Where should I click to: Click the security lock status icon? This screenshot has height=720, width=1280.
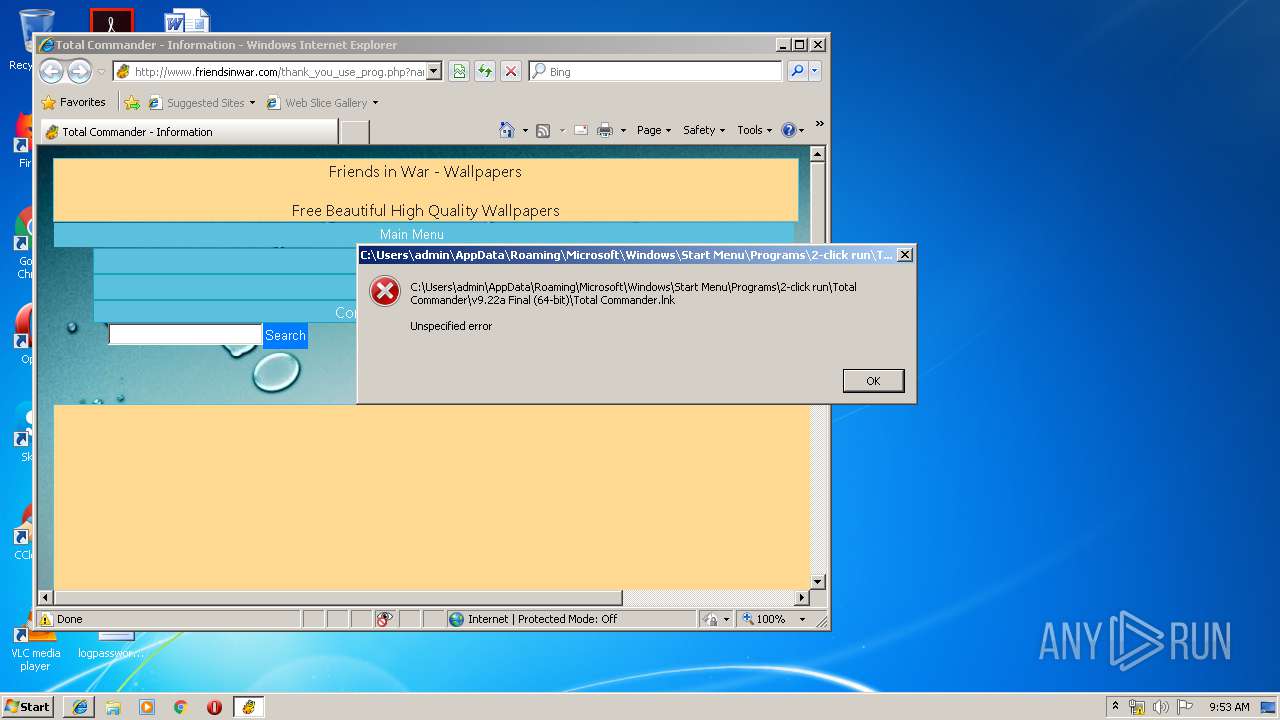coord(710,619)
